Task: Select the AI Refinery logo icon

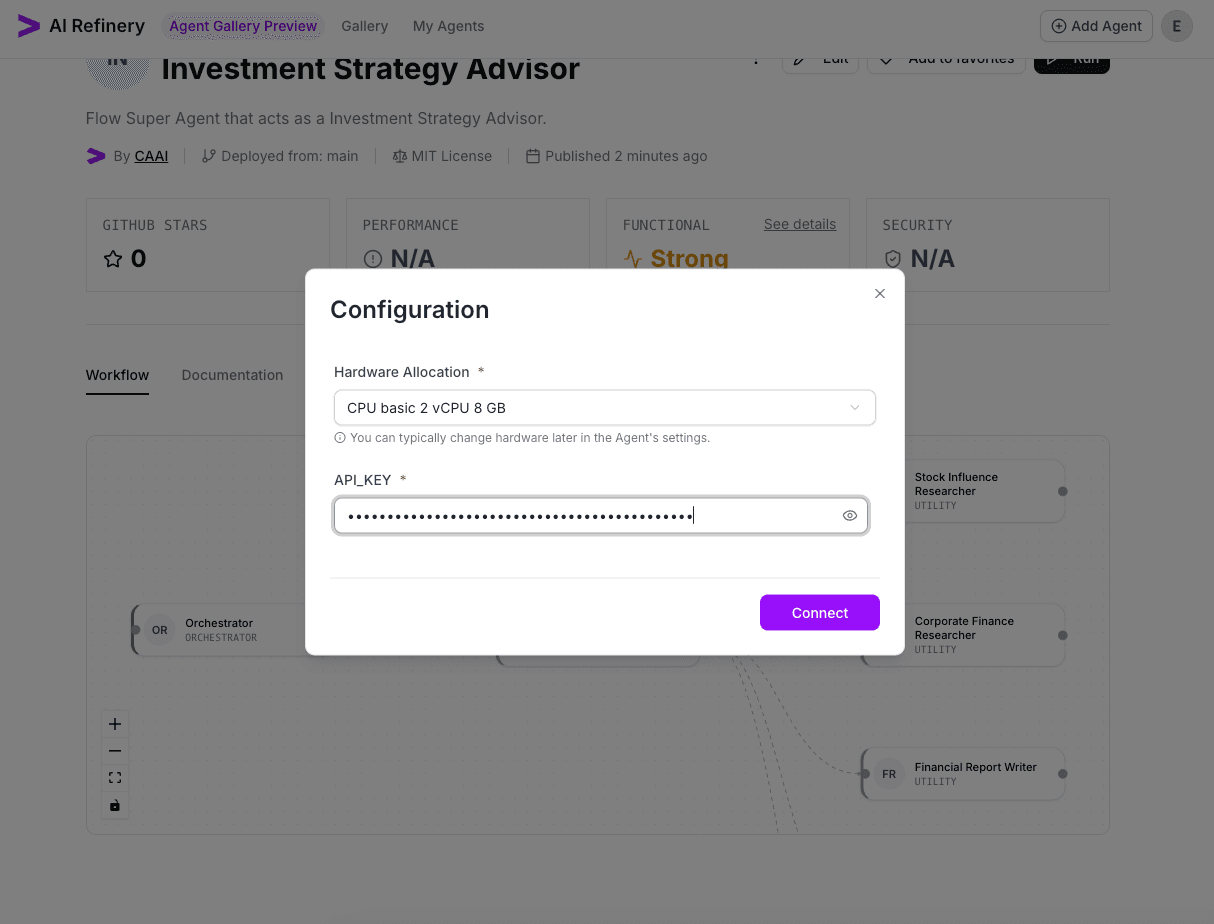Action: 27,27
